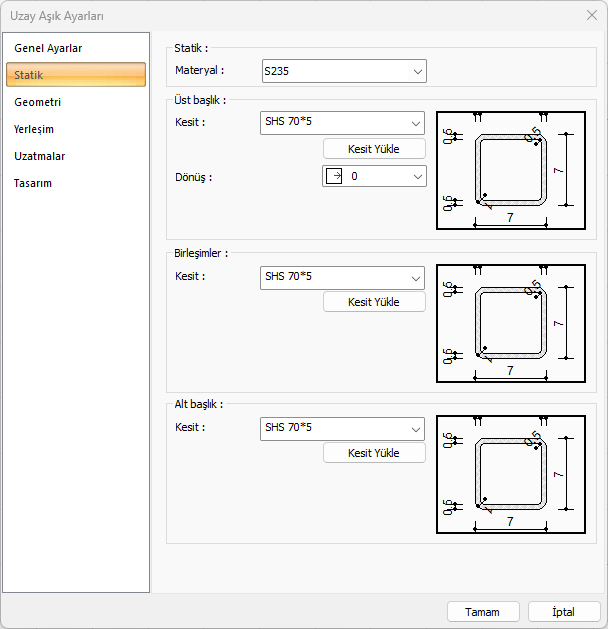Cancel the dialog with İptal
Screen dimensions: 608x629
tap(564, 611)
